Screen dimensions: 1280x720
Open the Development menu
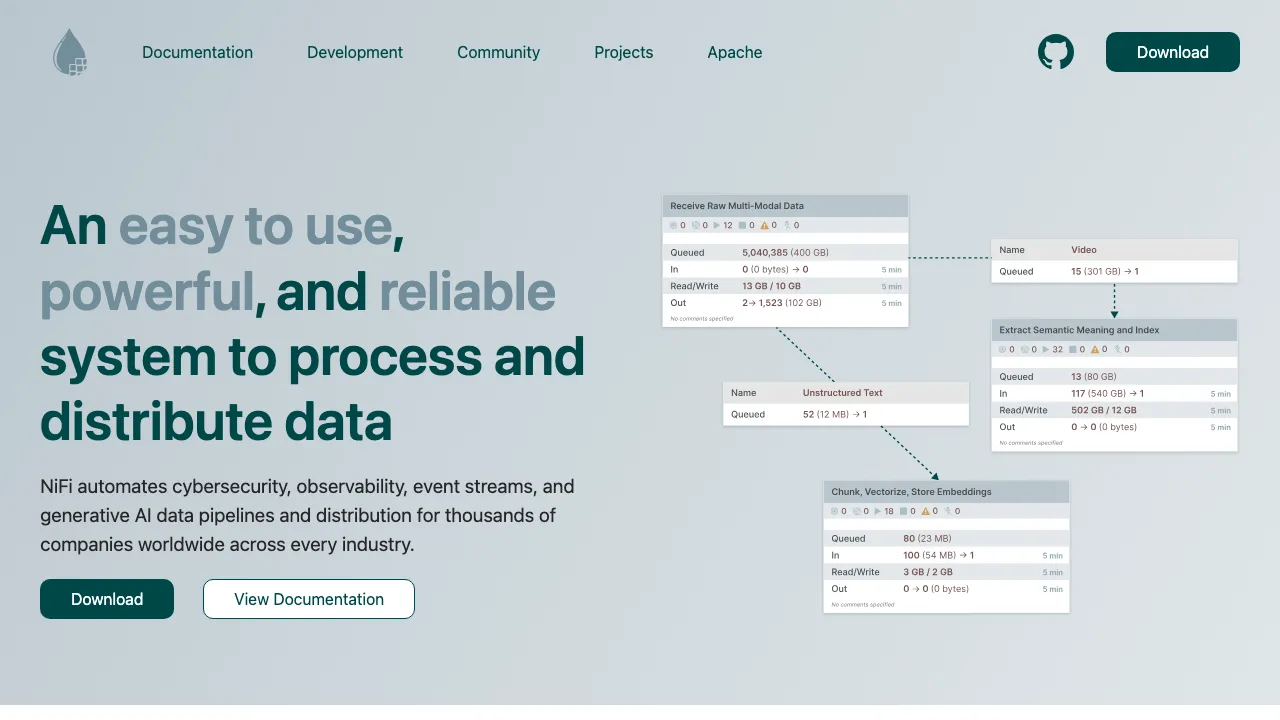[355, 52]
